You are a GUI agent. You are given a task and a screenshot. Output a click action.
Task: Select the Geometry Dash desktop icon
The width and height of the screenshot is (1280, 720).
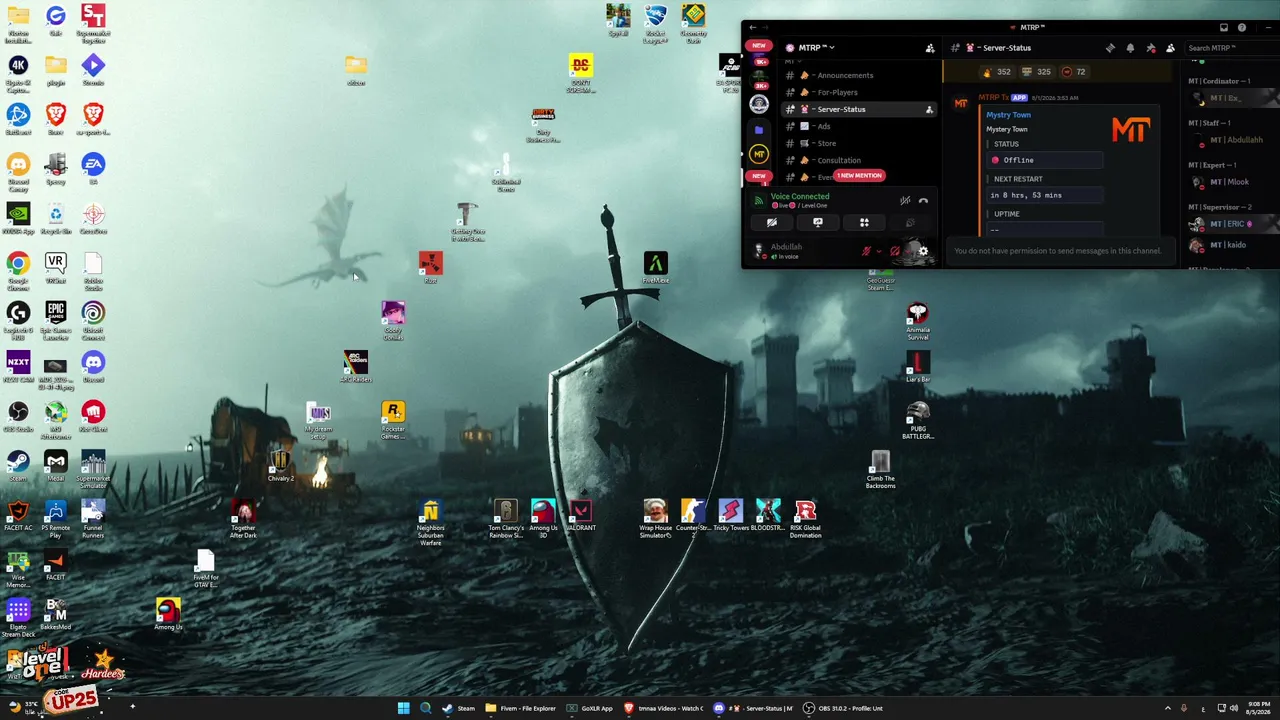tap(693, 24)
